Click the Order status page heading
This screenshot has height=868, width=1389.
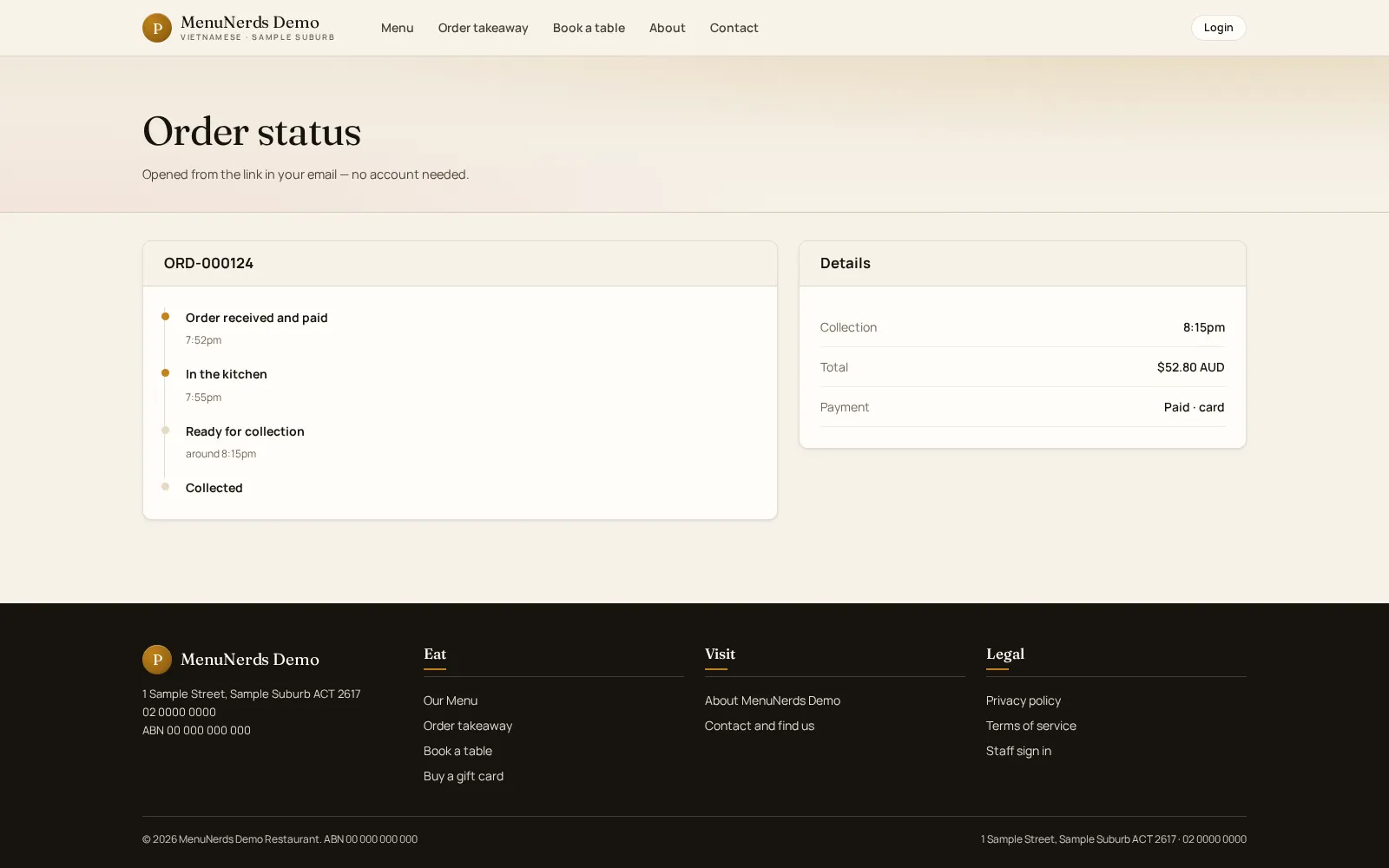(252, 132)
